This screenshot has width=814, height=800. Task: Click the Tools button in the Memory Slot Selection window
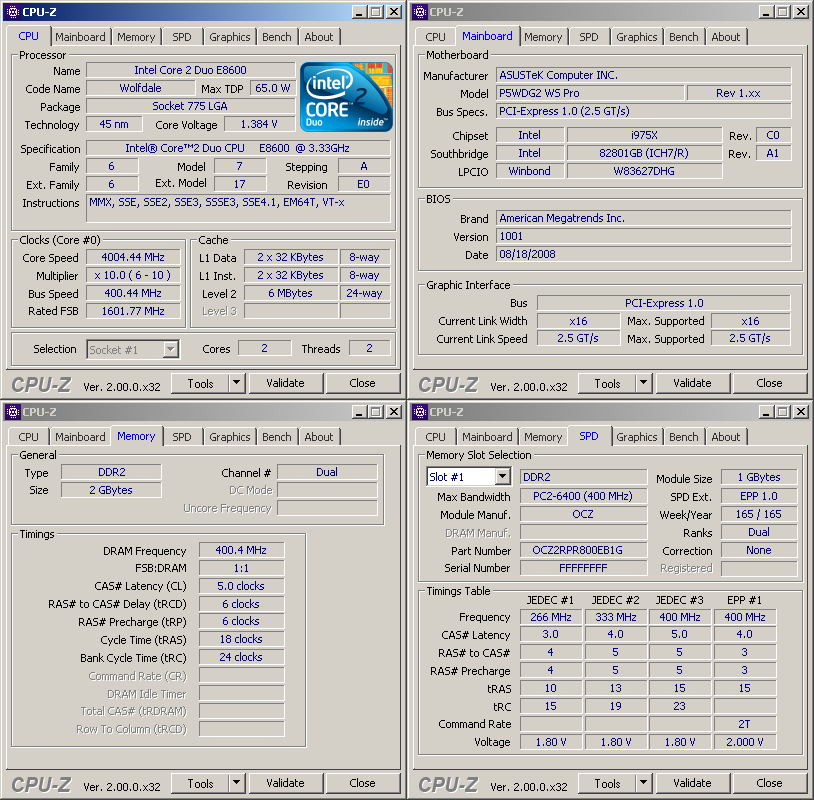click(x=607, y=783)
